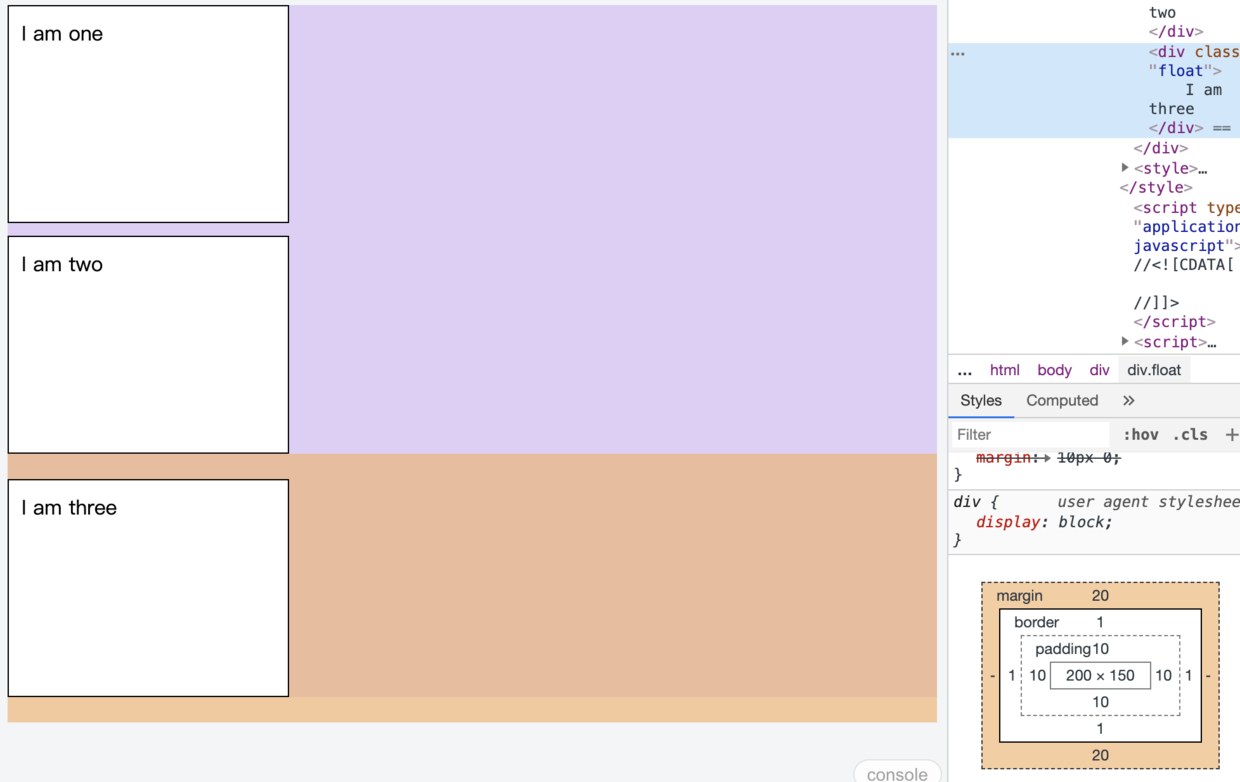Expand the collapsed script element at the bottom
Image resolution: width=1240 pixels, height=782 pixels.
(x=1125, y=342)
